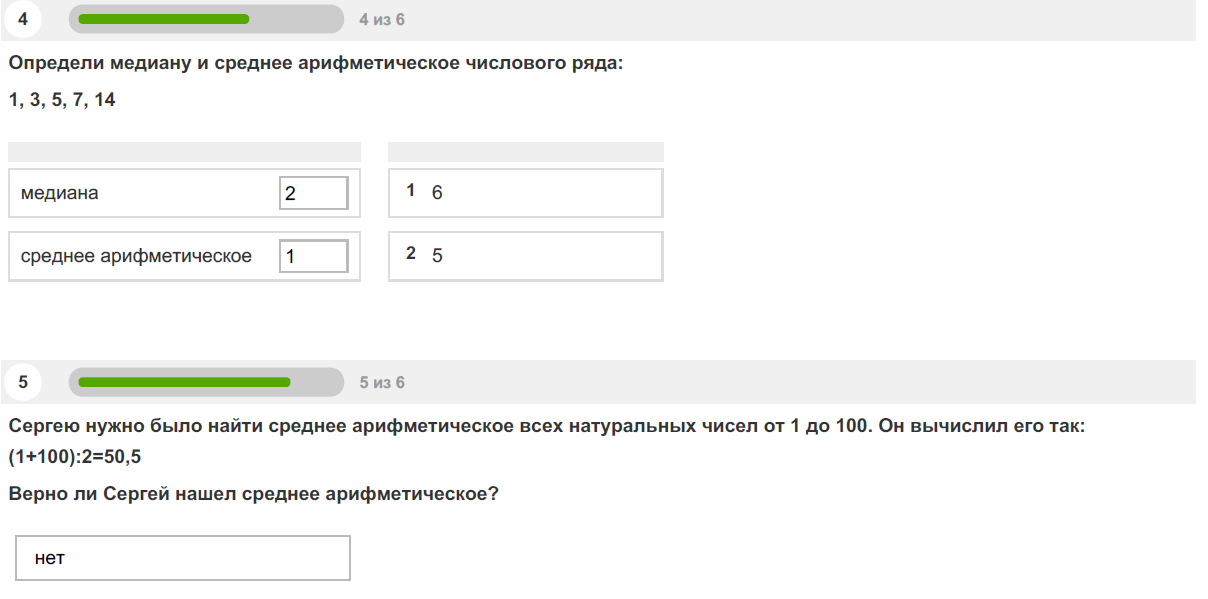
Task: Select answer option 2 with value 5
Action: point(526,256)
